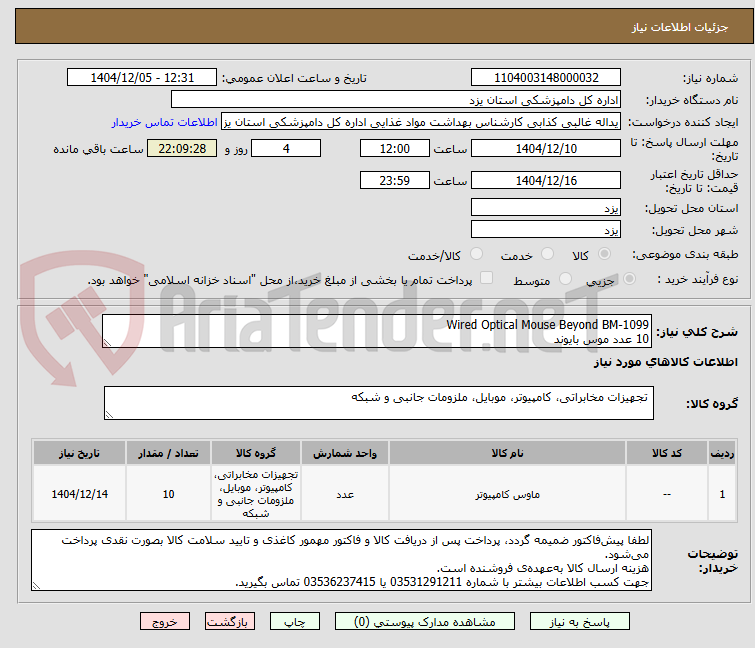This screenshot has height=648, width=755.
Task: Click the اطلاعات کالاهای مورد نیاز section heading
Action: (x=665, y=362)
